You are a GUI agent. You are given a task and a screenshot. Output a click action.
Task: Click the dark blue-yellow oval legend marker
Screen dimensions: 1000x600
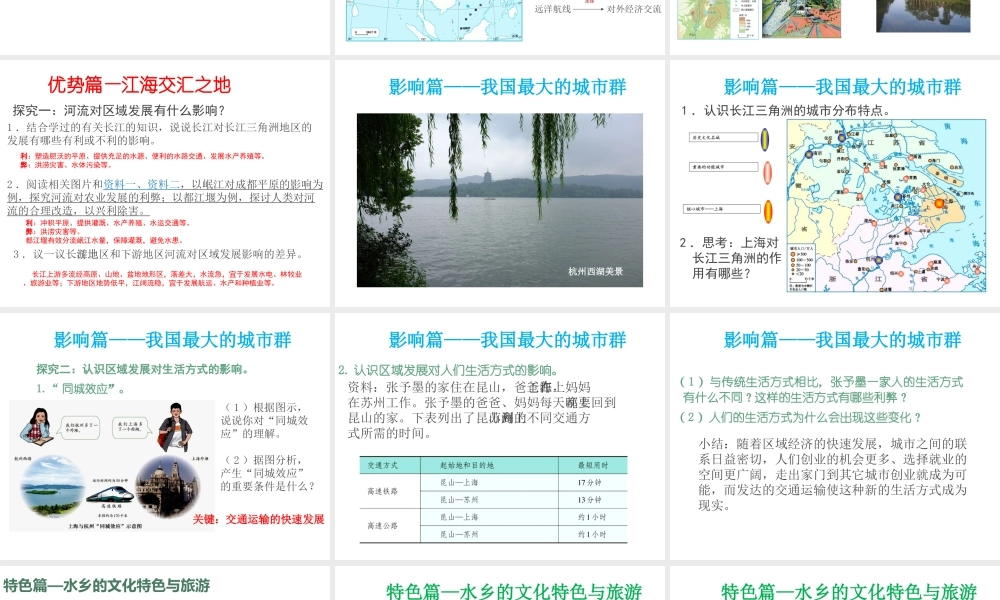pos(765,139)
